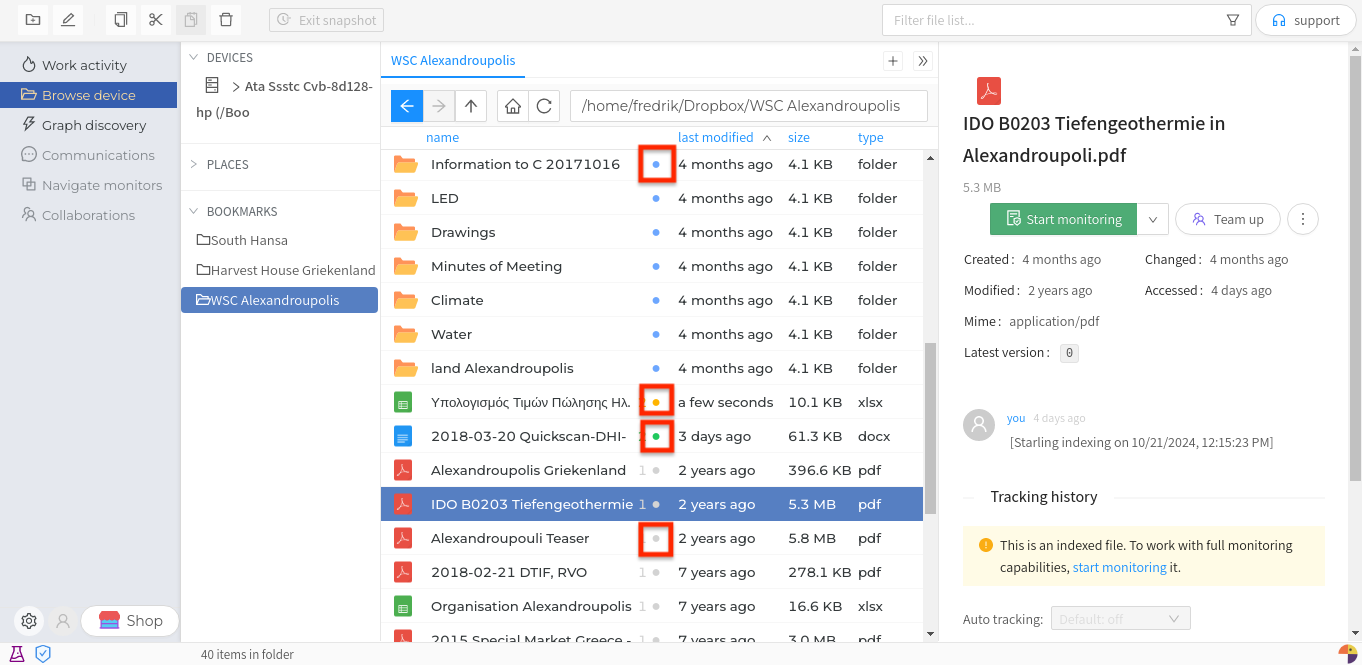
Task: Contact support via the support button
Action: [x=1305, y=20]
